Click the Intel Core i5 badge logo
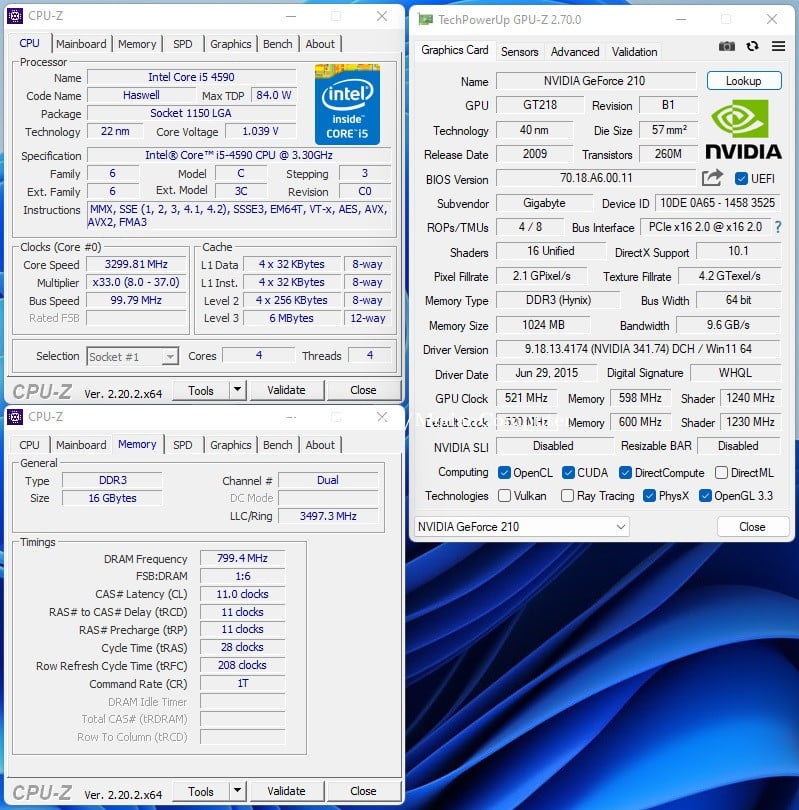The image size is (799, 810). tap(348, 104)
